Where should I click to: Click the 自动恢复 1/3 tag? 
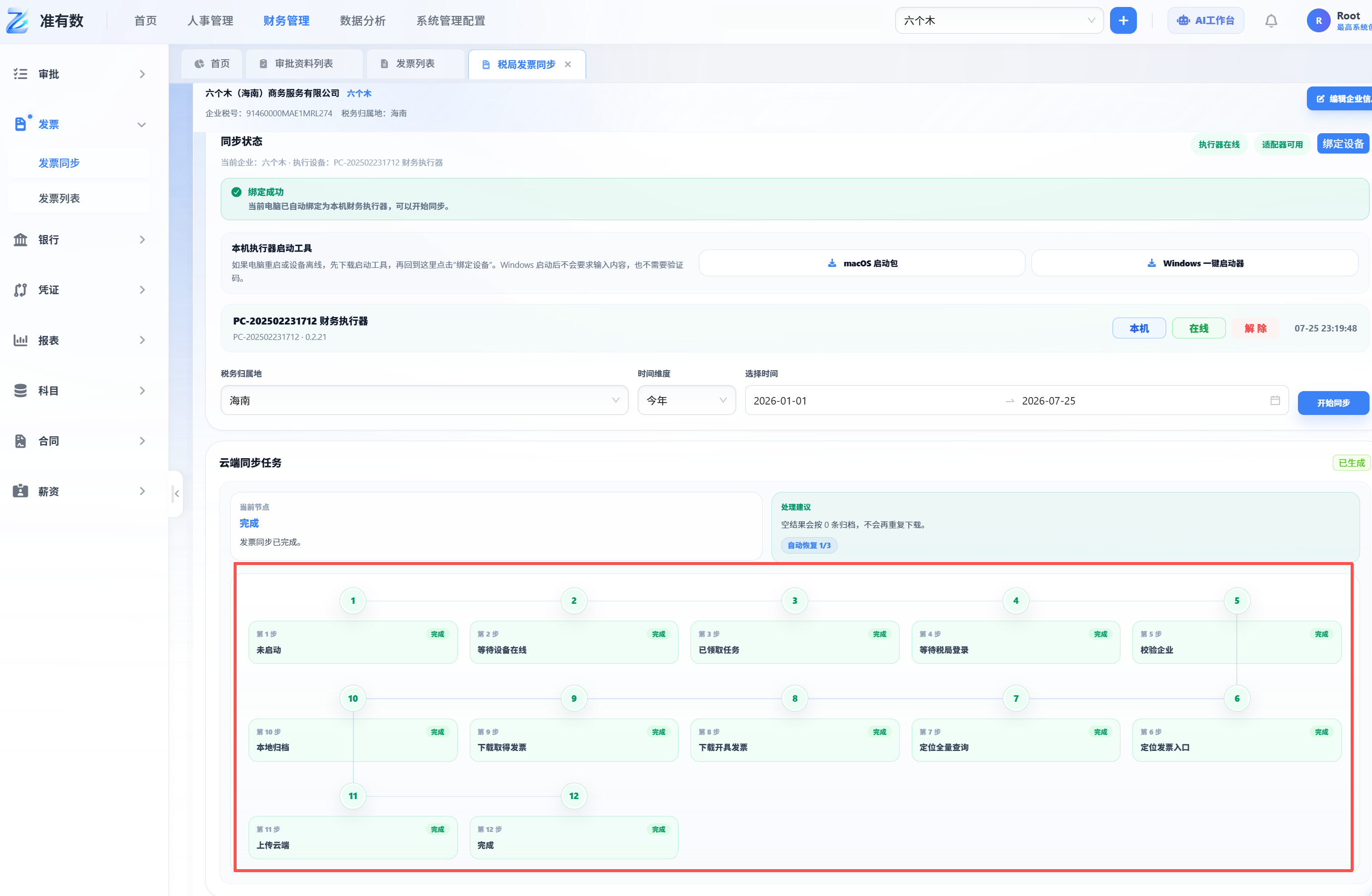(809, 545)
